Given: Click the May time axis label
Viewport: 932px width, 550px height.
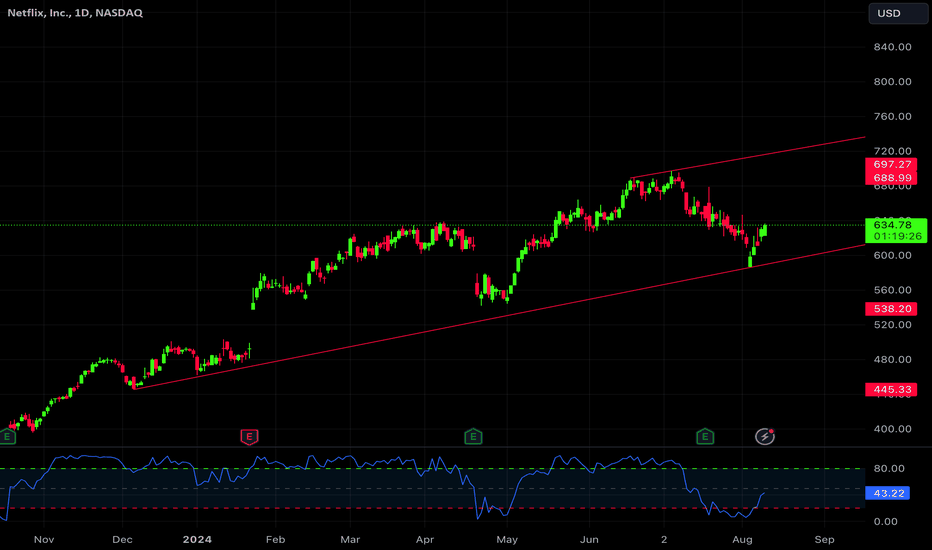Looking at the screenshot, I should tap(507, 539).
